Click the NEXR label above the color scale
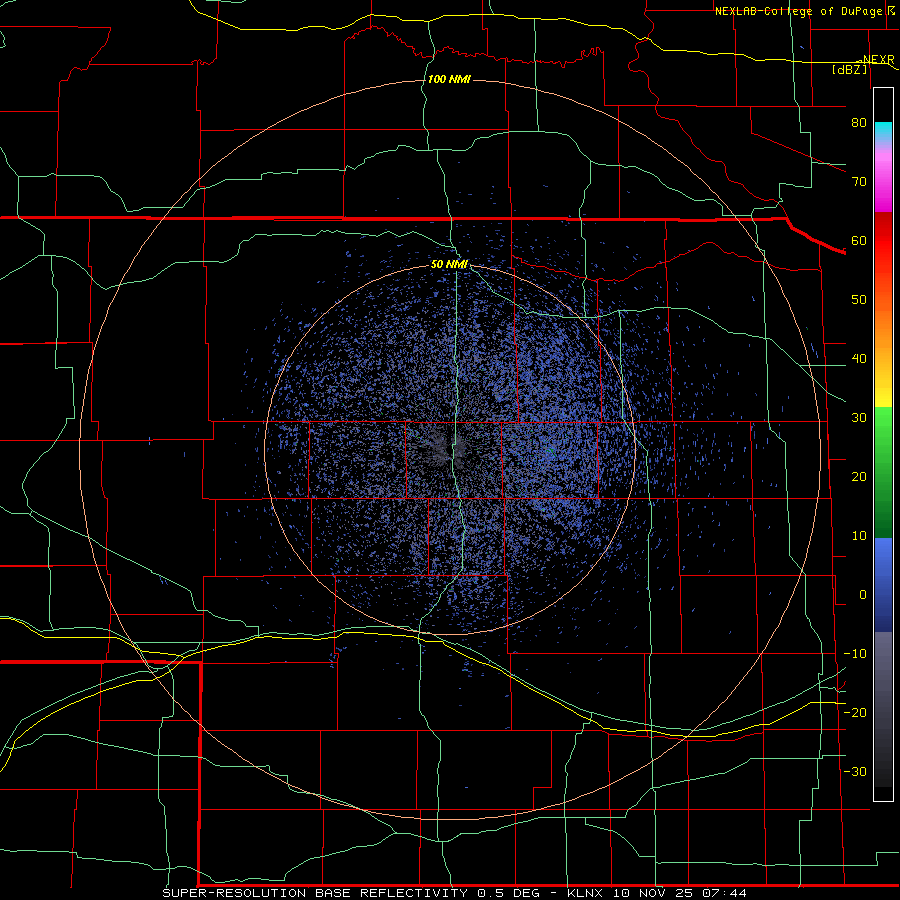The height and width of the screenshot is (900, 900). 878,59
